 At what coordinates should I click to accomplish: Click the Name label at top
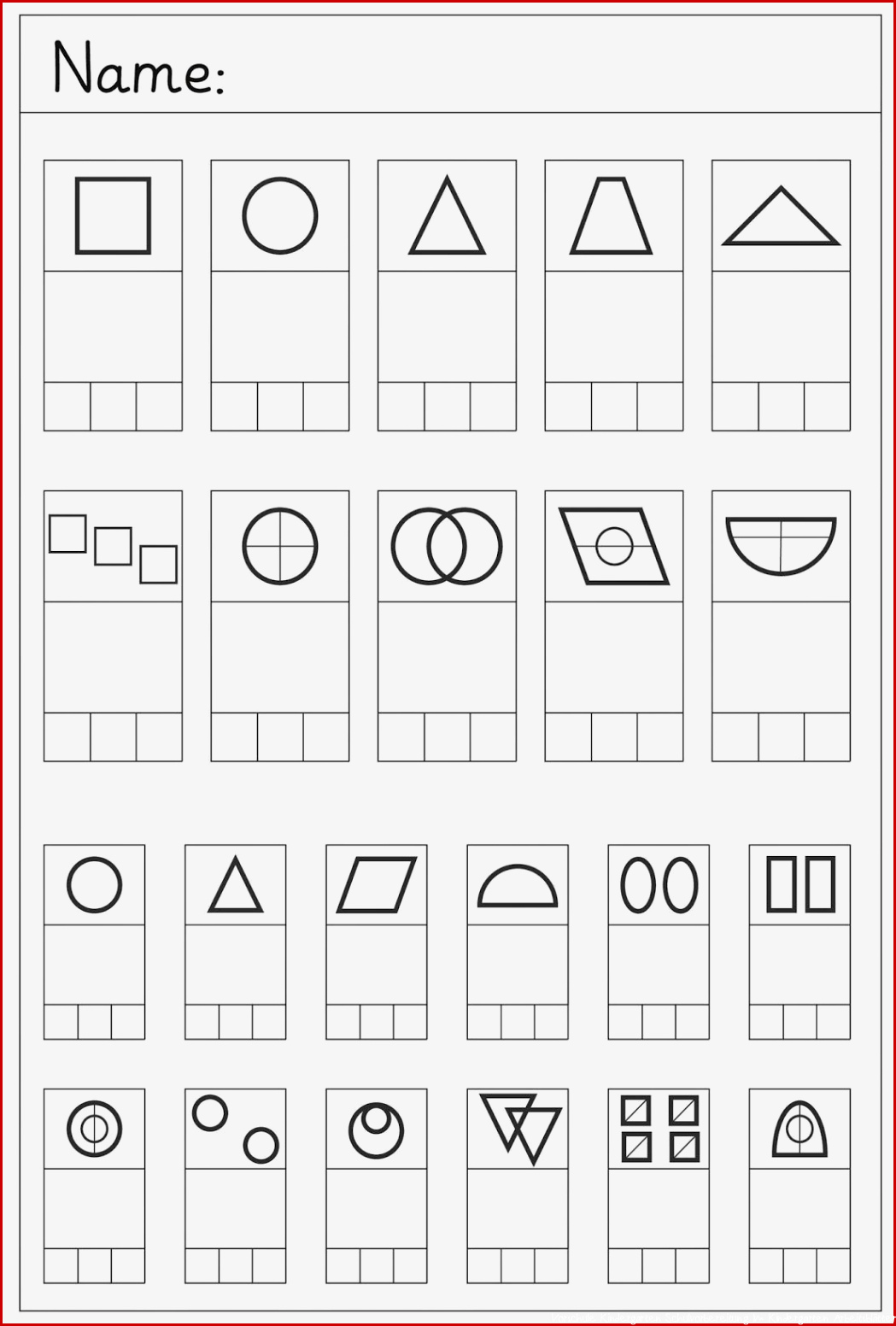pos(138,67)
